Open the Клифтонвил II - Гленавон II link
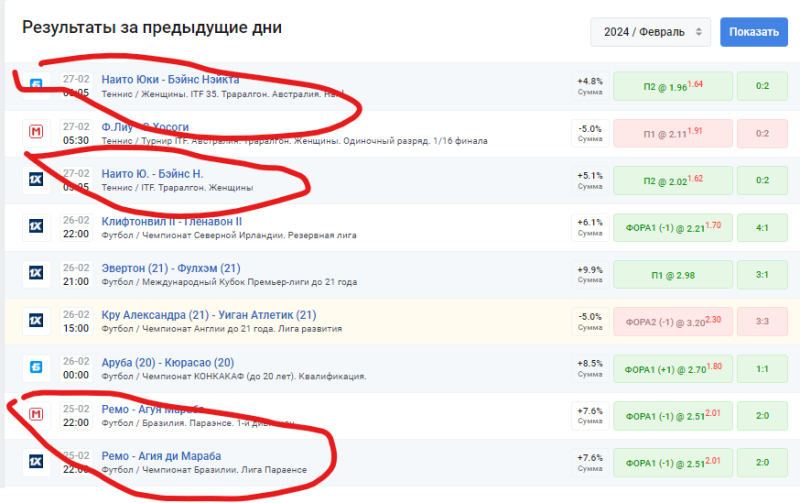The width and height of the screenshot is (800, 503). click(172, 221)
